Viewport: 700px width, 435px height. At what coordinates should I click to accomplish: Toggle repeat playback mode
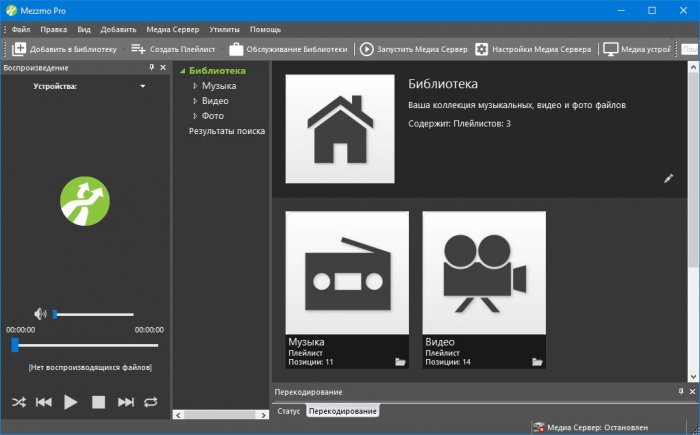point(151,402)
